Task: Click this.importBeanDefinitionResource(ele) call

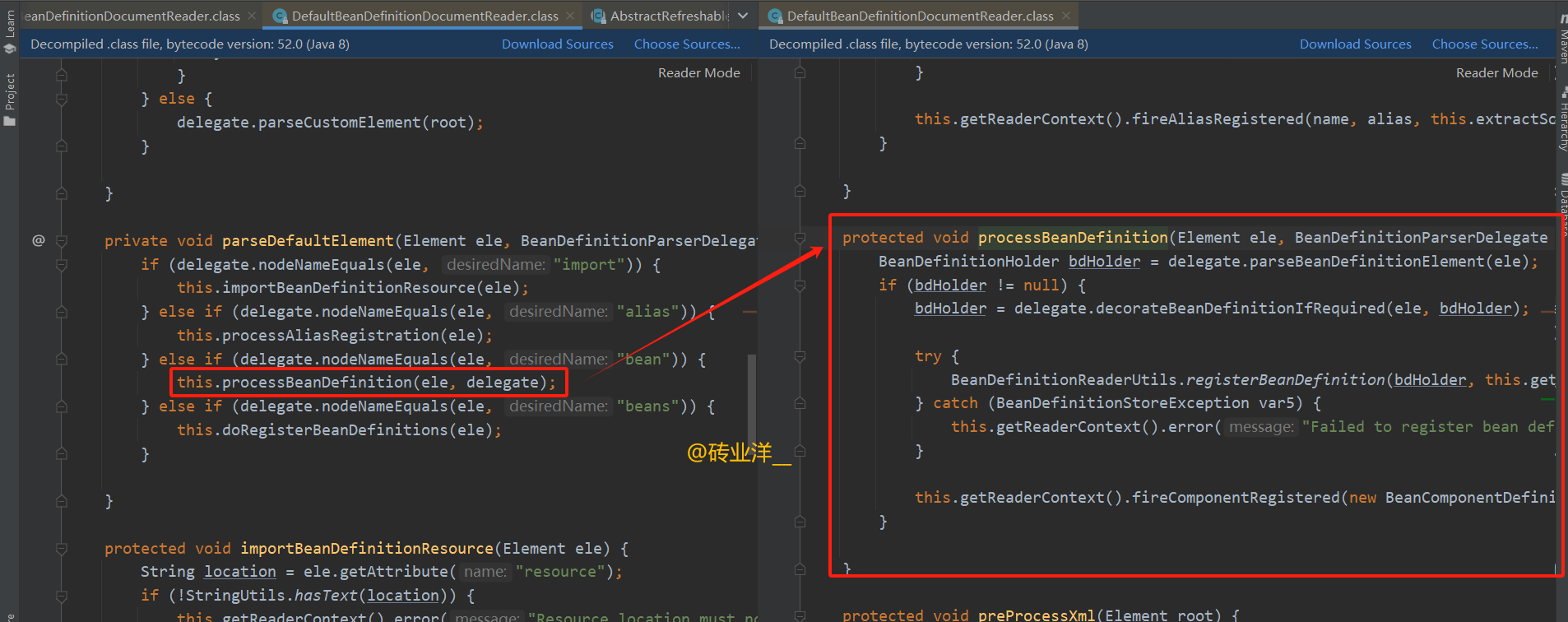Action: point(353,288)
